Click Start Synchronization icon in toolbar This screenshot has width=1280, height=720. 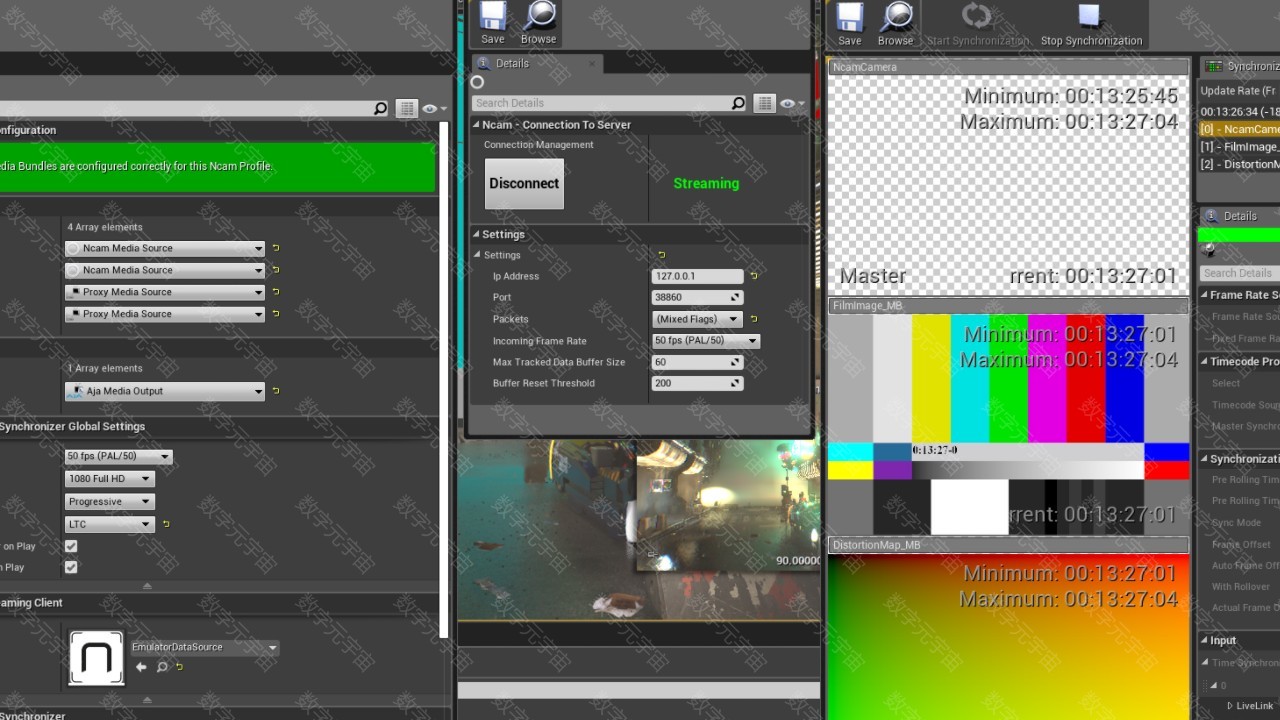pyautogui.click(x=976, y=18)
